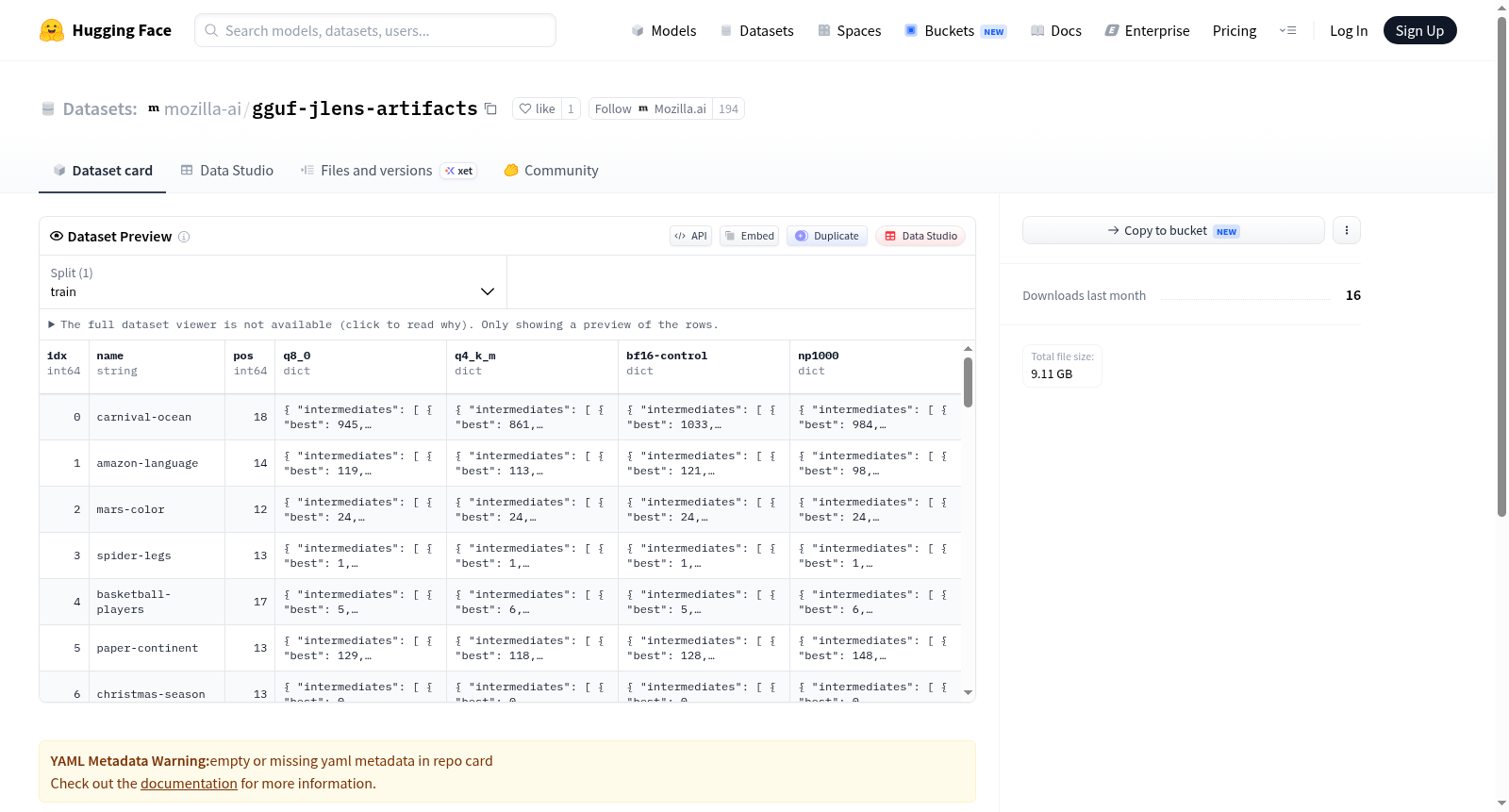The width and height of the screenshot is (1509, 812).
Task: Click Log In
Action: click(1349, 30)
